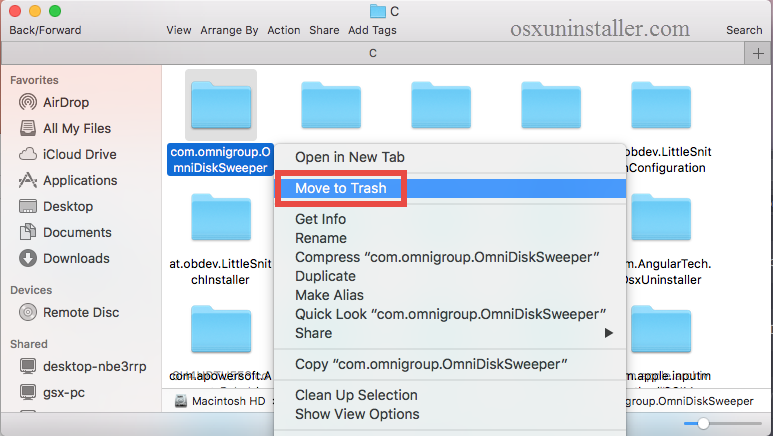Open the Action toolbar menu
The height and width of the screenshot is (436, 773).
284,30
